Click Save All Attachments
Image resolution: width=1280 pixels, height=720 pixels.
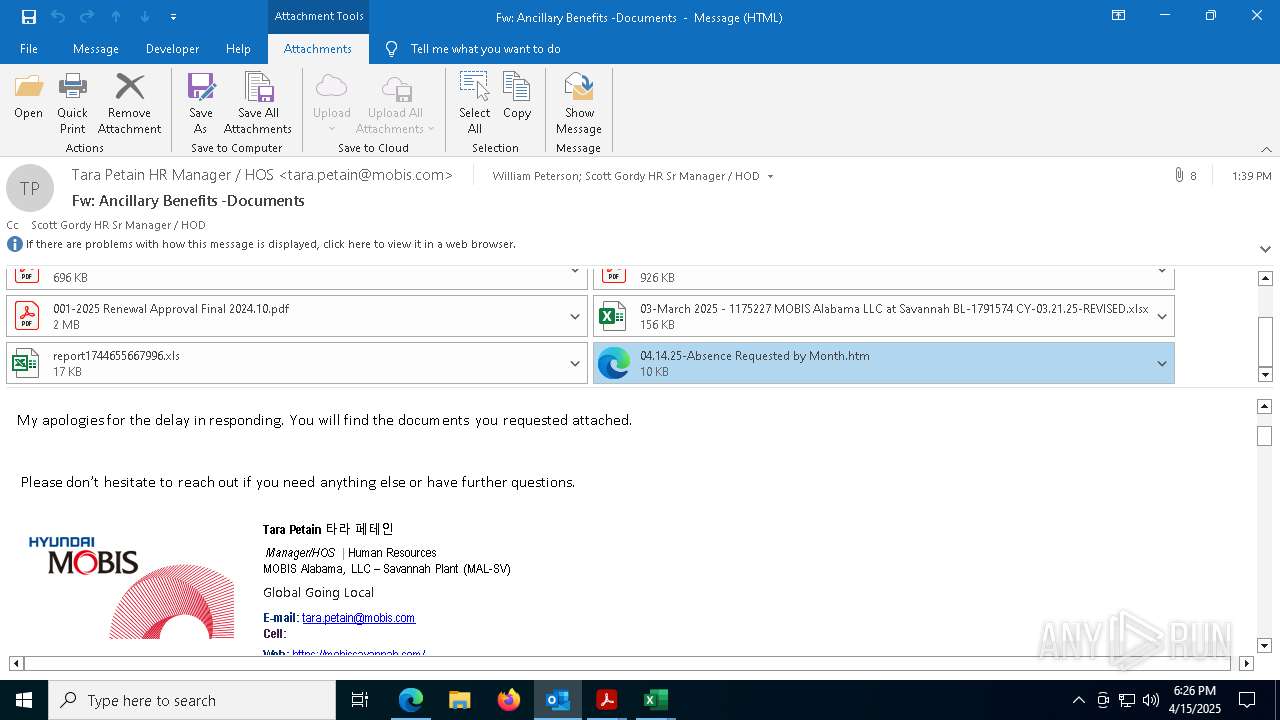258,104
